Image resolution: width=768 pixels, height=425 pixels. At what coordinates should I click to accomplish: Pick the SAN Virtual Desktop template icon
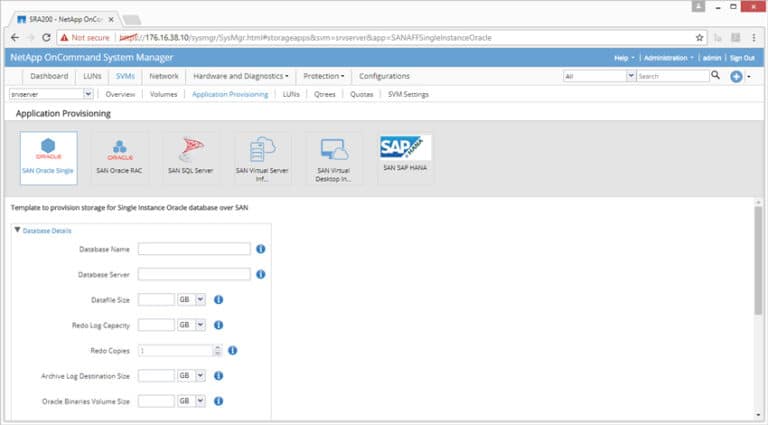[334, 158]
